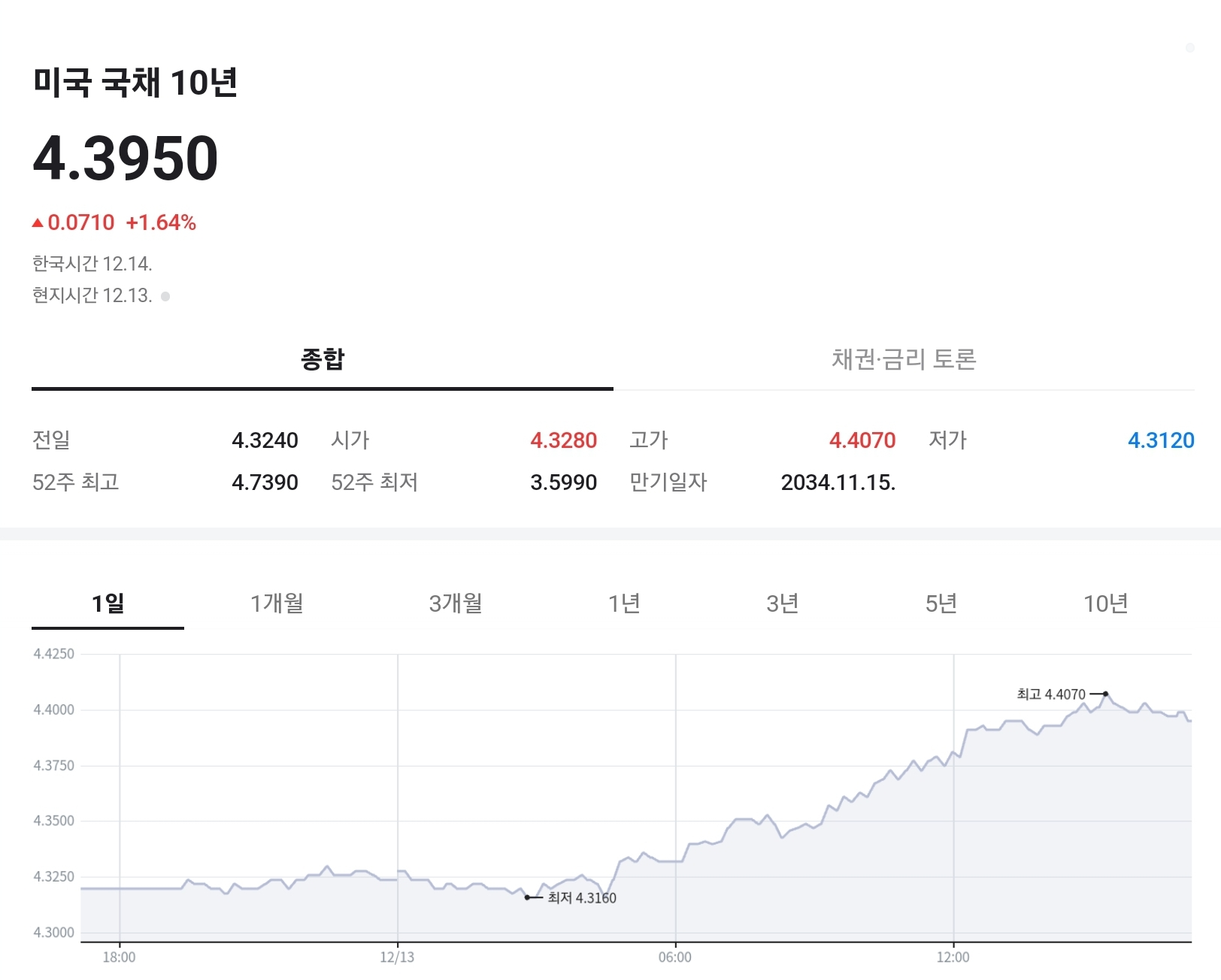Switch chart to 1년 range

(x=624, y=603)
